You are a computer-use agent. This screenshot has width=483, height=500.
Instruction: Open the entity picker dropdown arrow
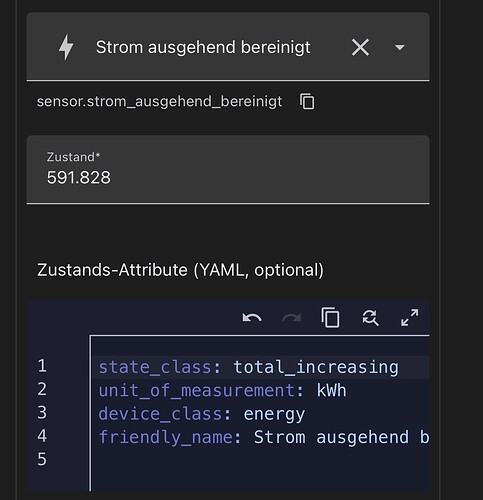pyautogui.click(x=400, y=47)
